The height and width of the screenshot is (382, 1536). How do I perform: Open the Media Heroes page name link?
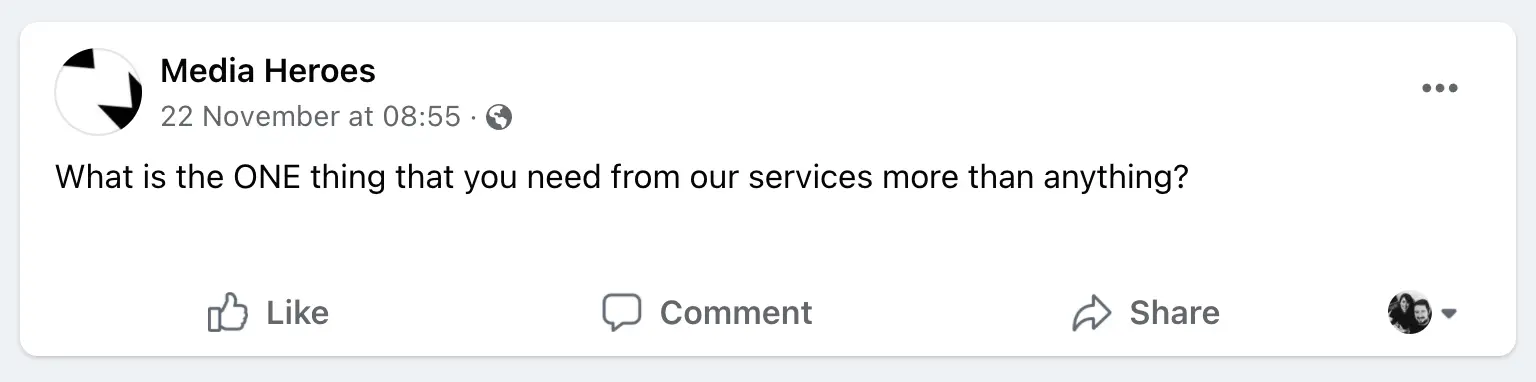click(268, 71)
